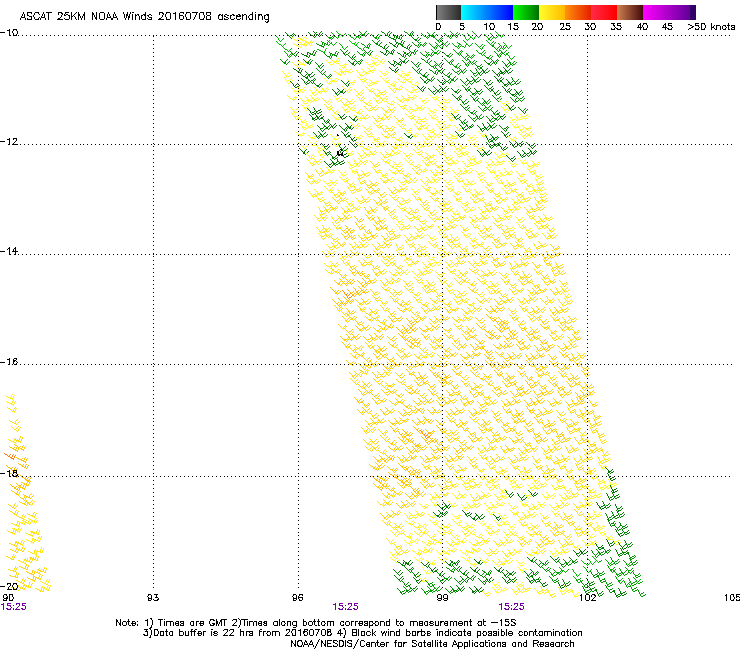Image resolution: width=740 pixels, height=650 pixels.
Task: Click the brown 35-40 knots color swatch
Action: coord(630,12)
